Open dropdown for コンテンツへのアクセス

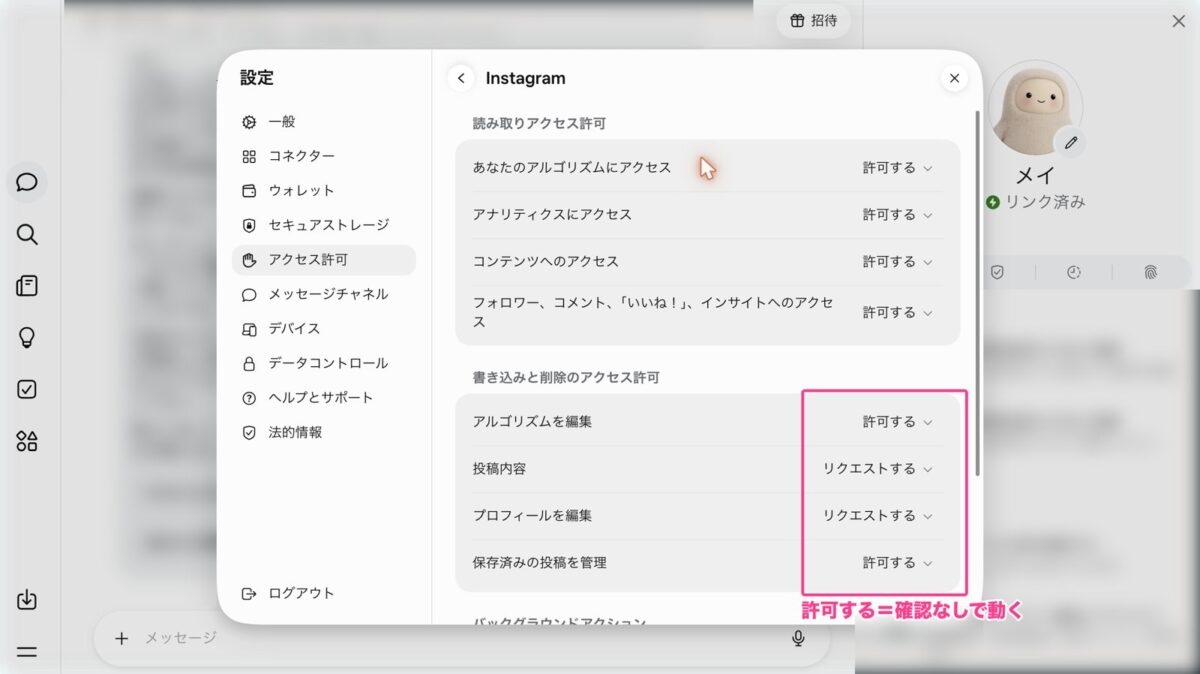[x=898, y=262]
